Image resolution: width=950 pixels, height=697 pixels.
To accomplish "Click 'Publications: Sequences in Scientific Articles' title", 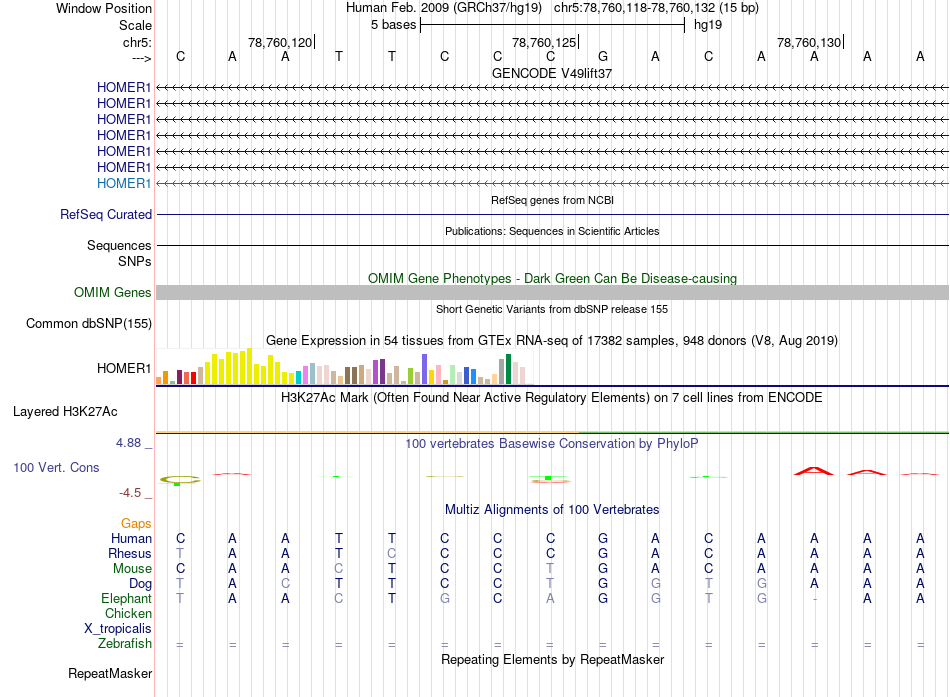I will [552, 231].
